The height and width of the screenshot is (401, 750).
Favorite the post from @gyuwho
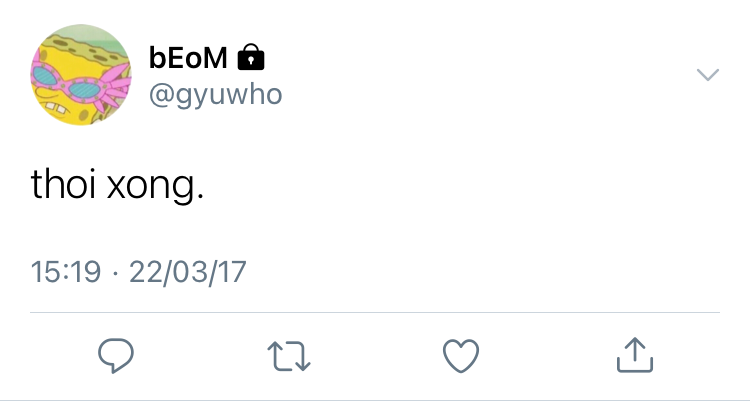[461, 353]
